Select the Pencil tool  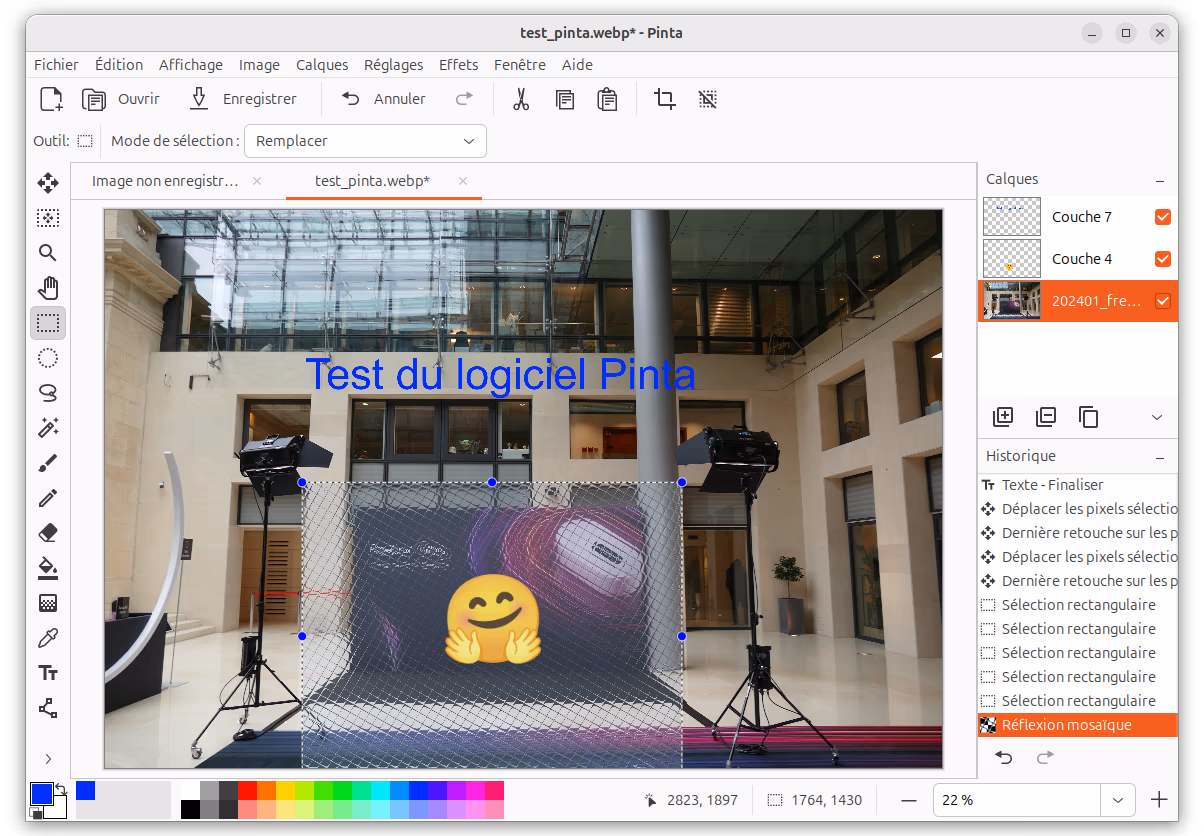[x=48, y=498]
